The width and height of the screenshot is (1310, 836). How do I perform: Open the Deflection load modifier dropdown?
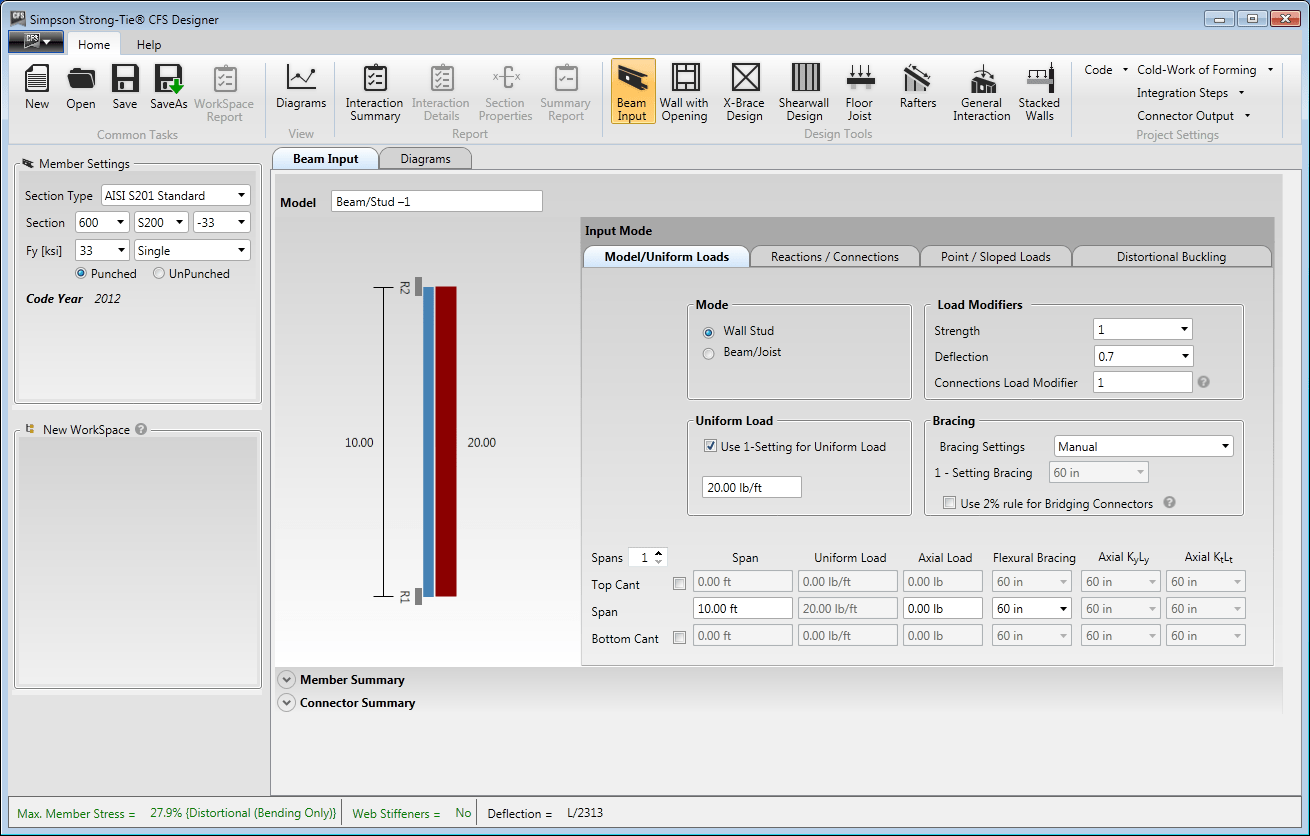1143,356
